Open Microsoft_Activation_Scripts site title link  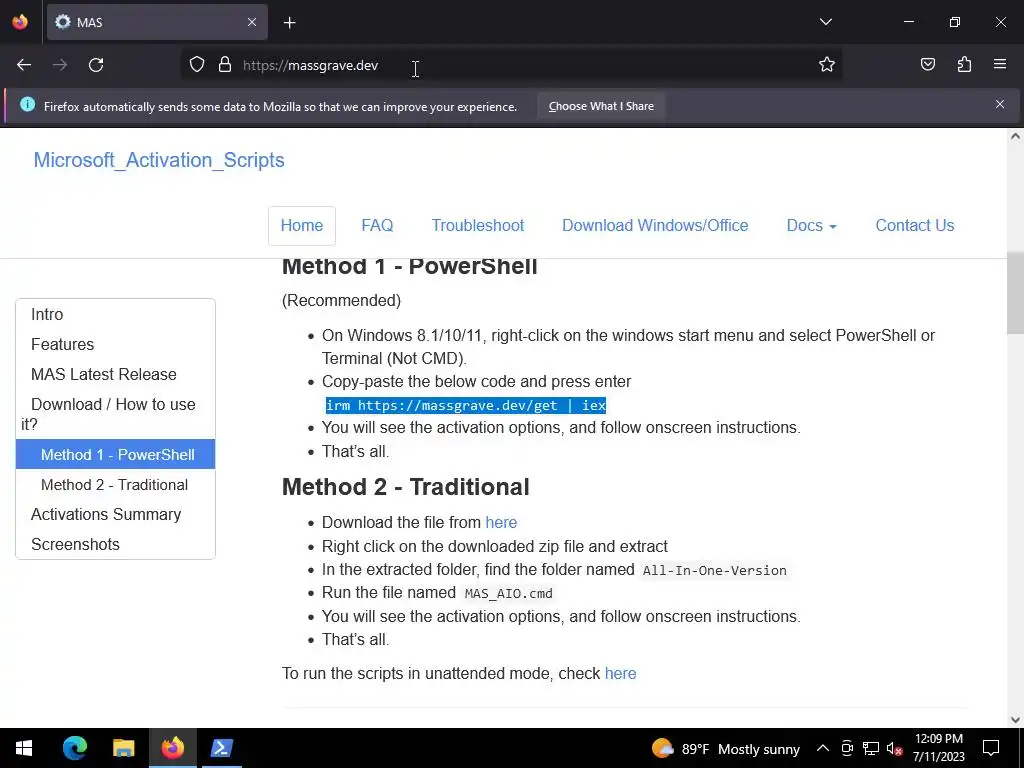[x=159, y=160]
